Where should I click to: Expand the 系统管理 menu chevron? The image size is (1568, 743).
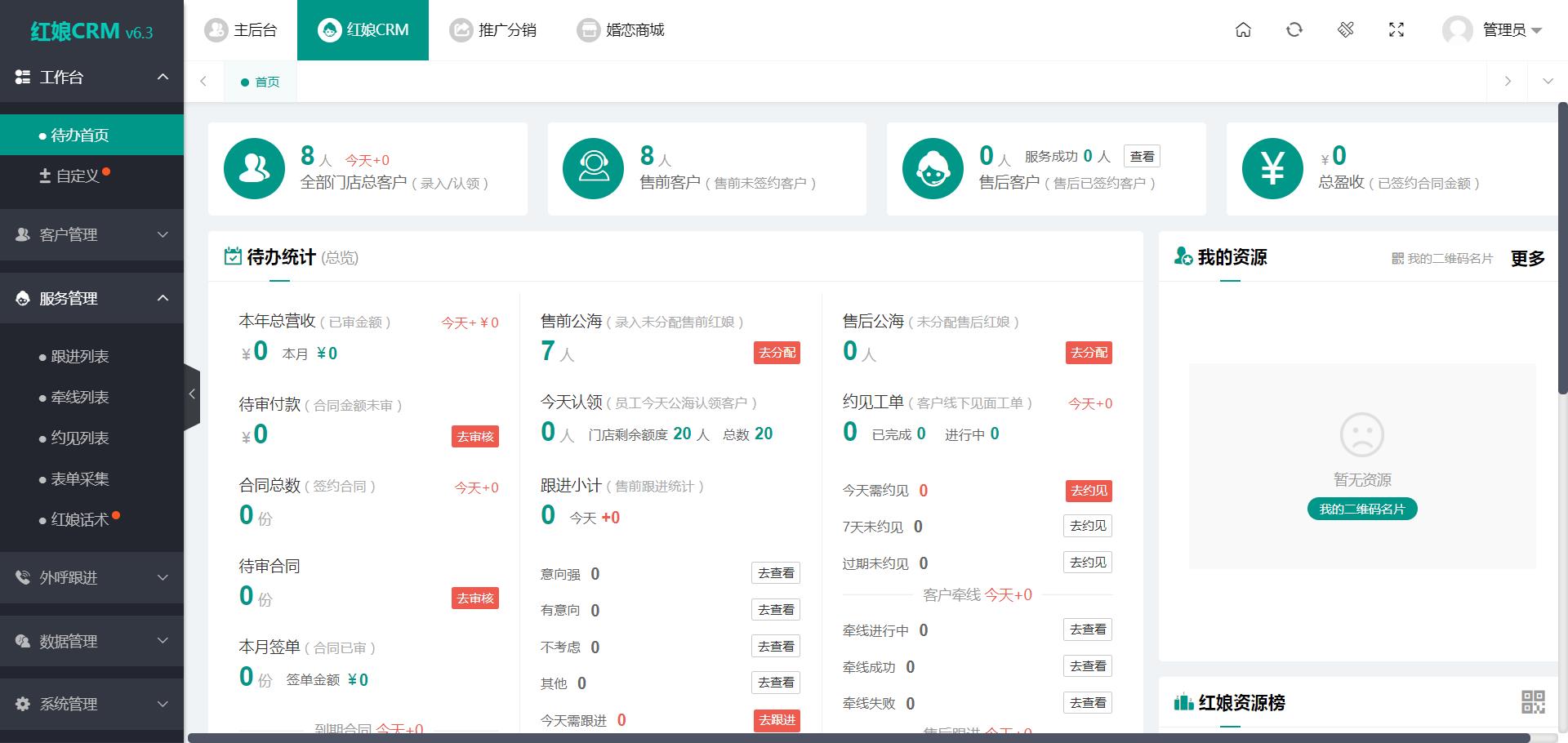pyautogui.click(x=163, y=704)
